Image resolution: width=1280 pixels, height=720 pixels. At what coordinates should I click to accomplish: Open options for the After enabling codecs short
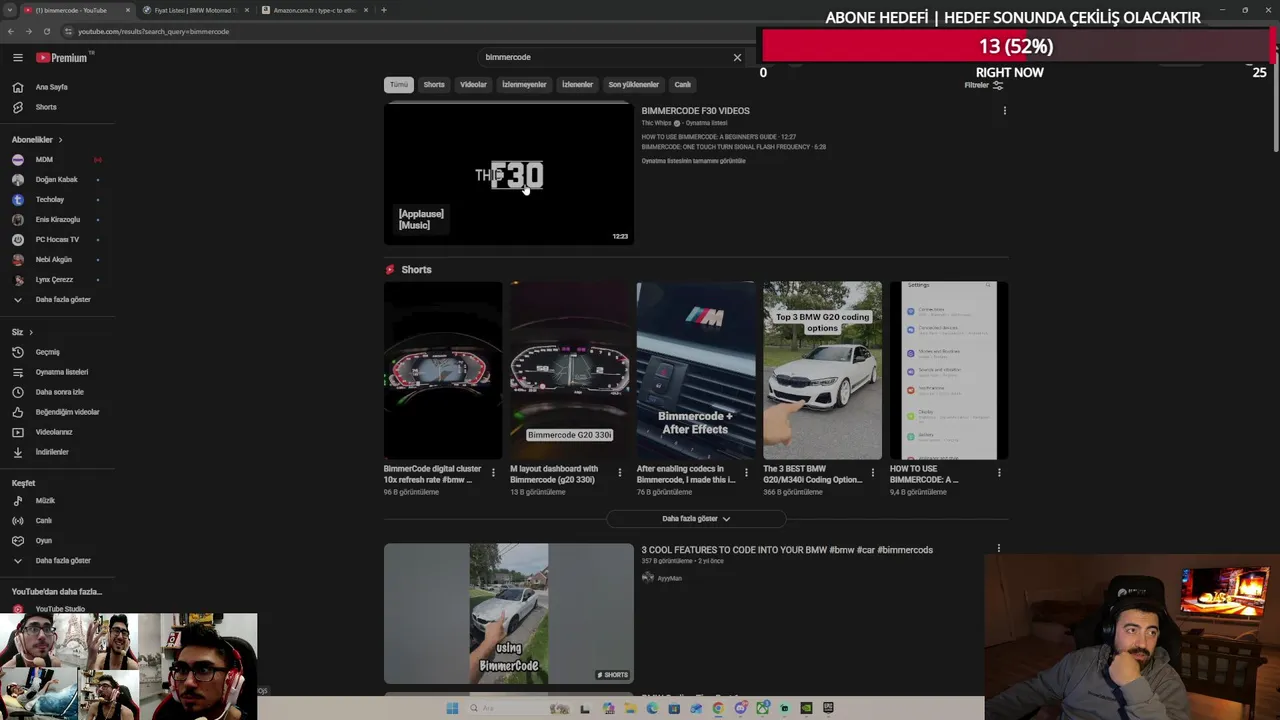[746, 473]
